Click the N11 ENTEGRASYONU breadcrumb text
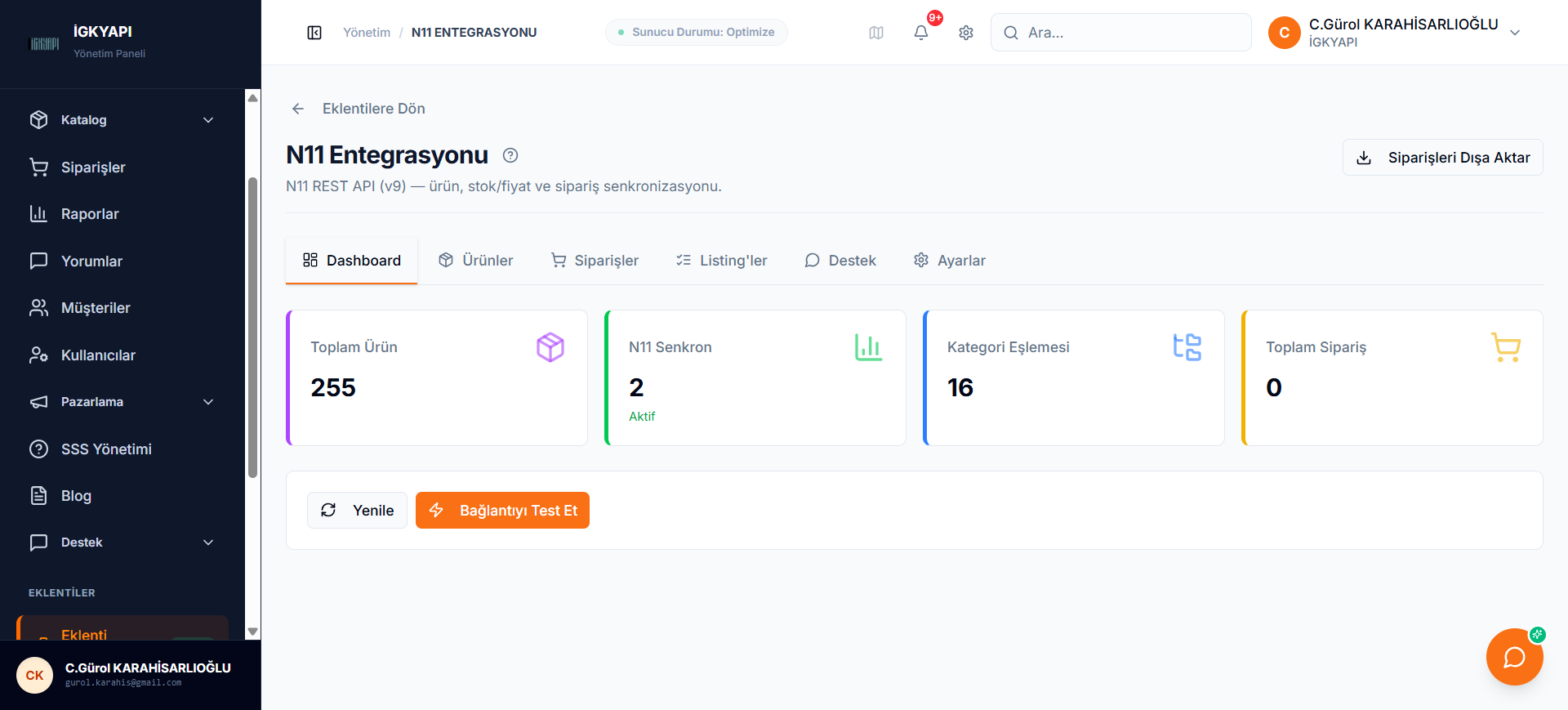 click(x=474, y=33)
